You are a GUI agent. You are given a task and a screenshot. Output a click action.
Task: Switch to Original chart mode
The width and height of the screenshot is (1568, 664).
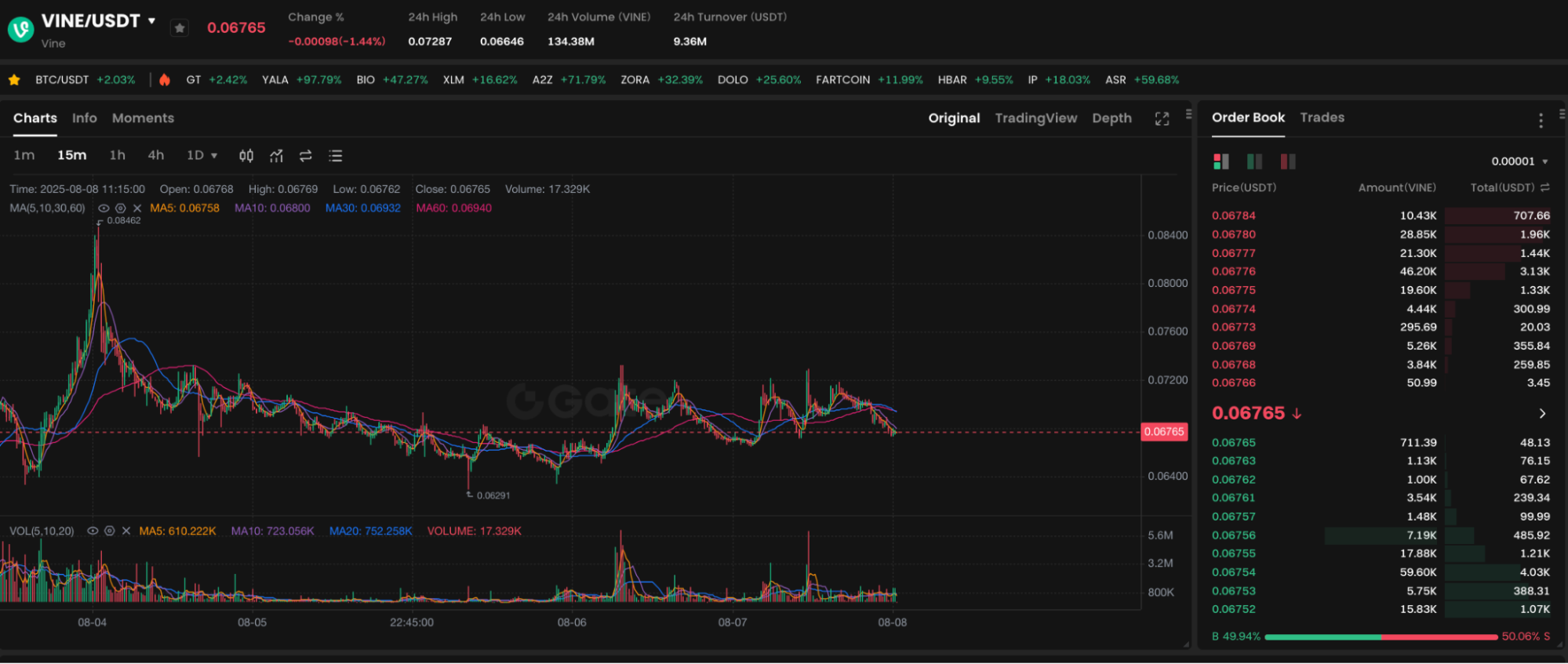tap(954, 118)
